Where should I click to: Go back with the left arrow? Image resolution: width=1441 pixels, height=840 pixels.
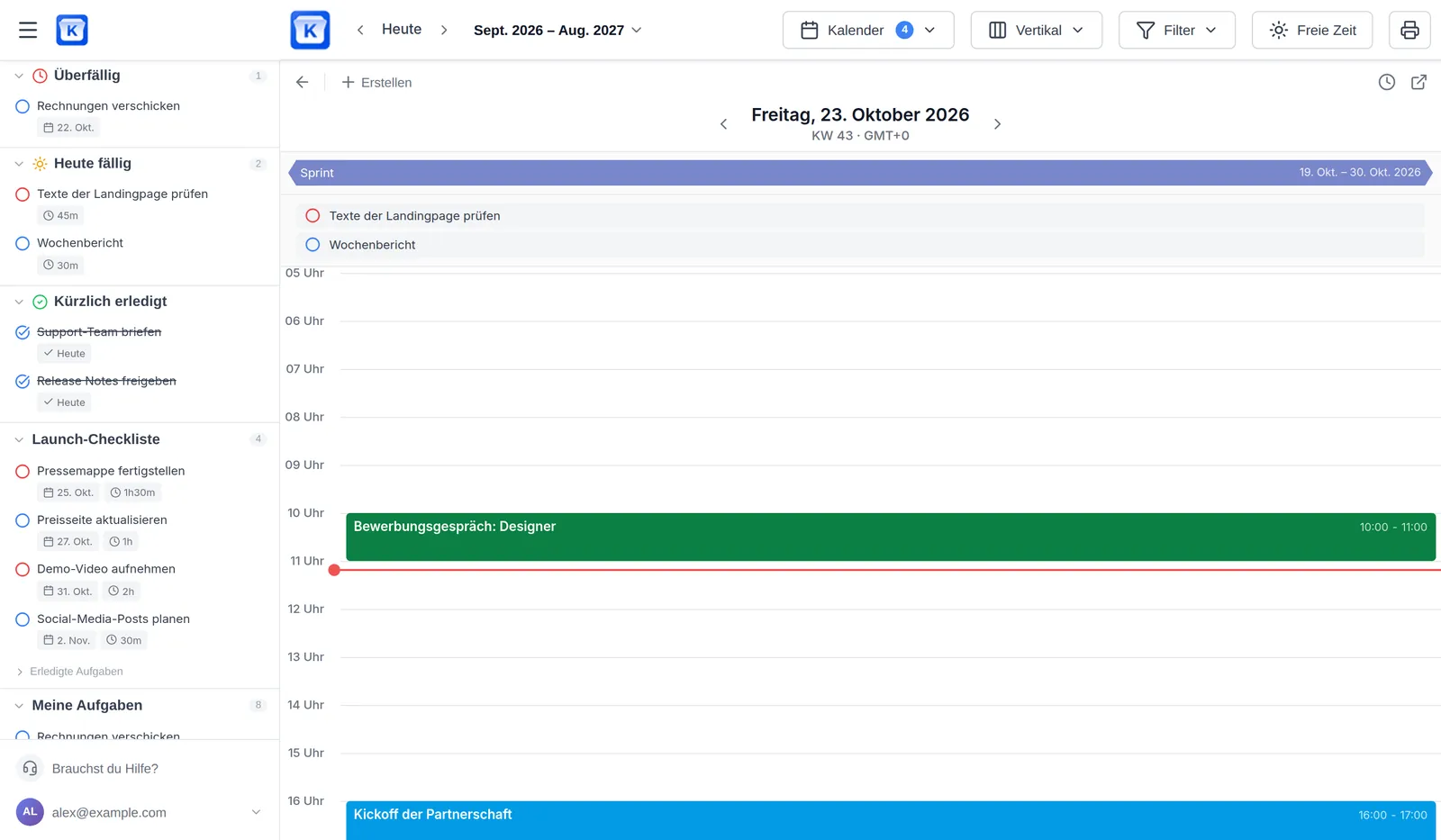pos(303,82)
